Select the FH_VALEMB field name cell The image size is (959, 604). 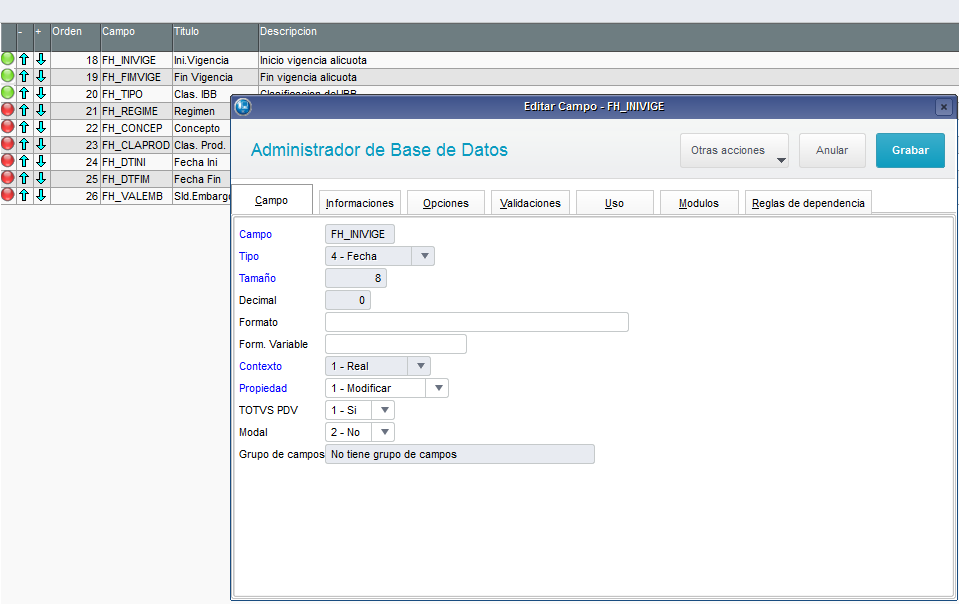136,196
